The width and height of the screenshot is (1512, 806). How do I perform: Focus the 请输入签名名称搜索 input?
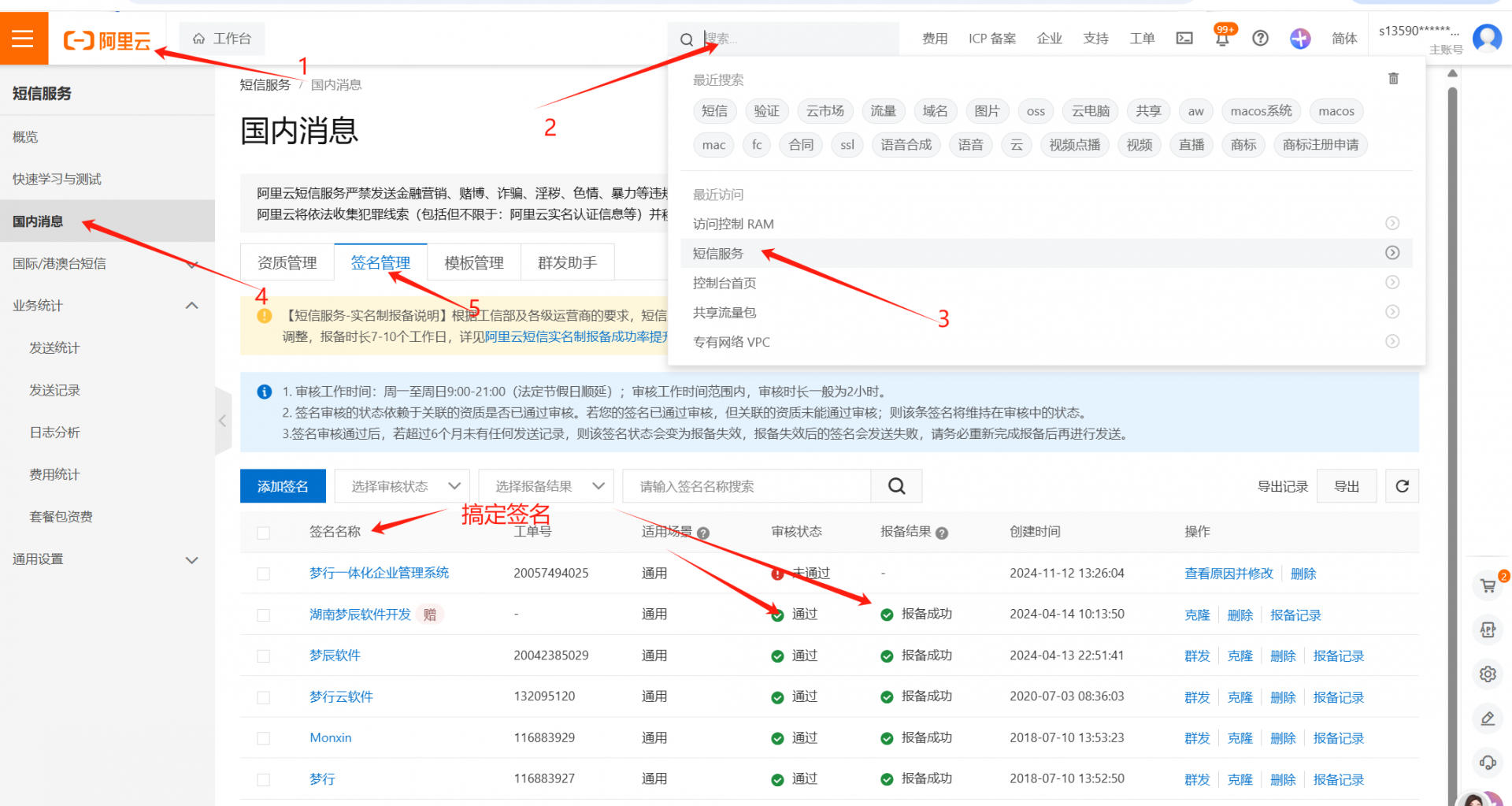tap(747, 486)
